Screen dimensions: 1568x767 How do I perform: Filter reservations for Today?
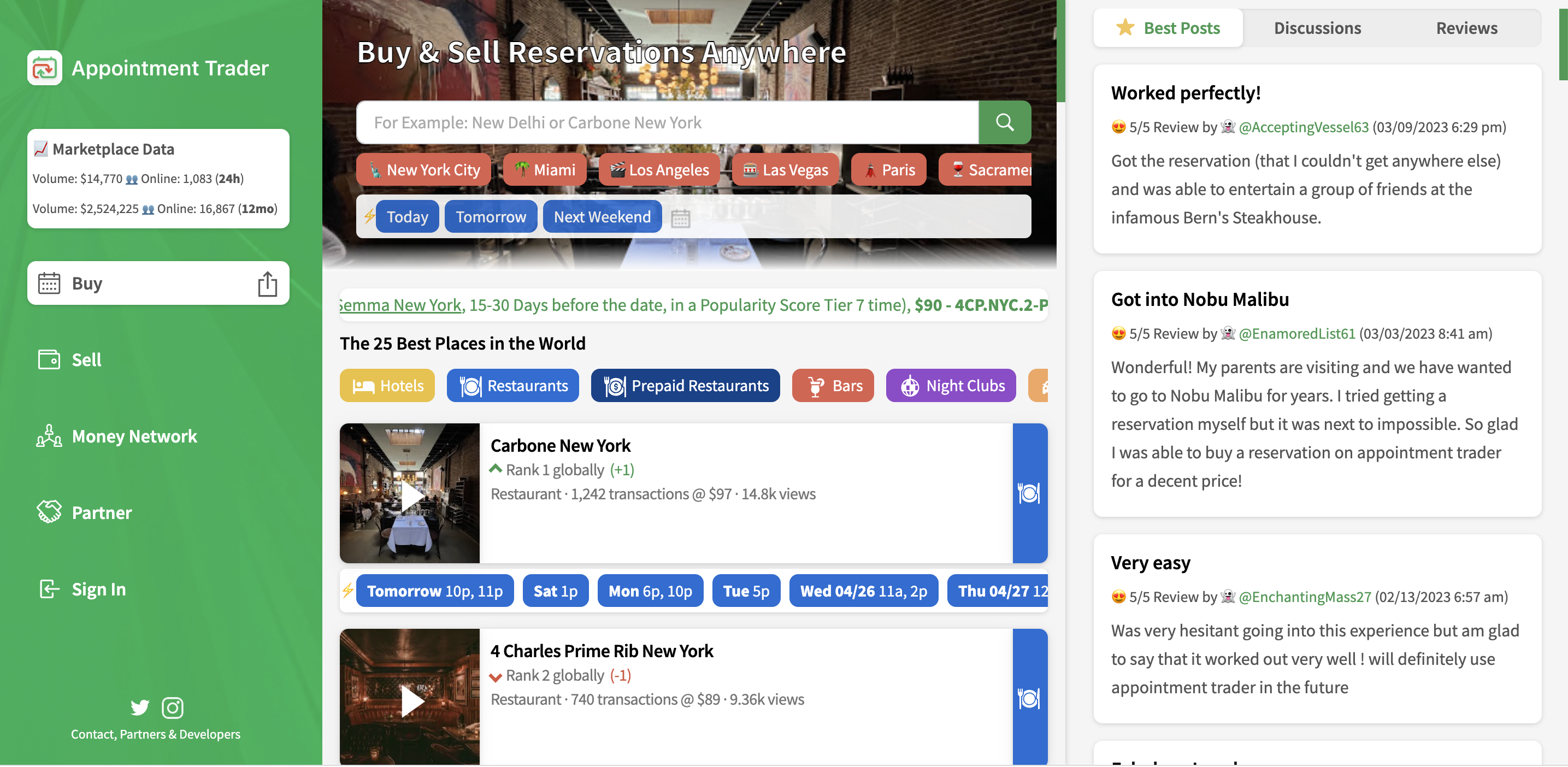pyautogui.click(x=407, y=217)
